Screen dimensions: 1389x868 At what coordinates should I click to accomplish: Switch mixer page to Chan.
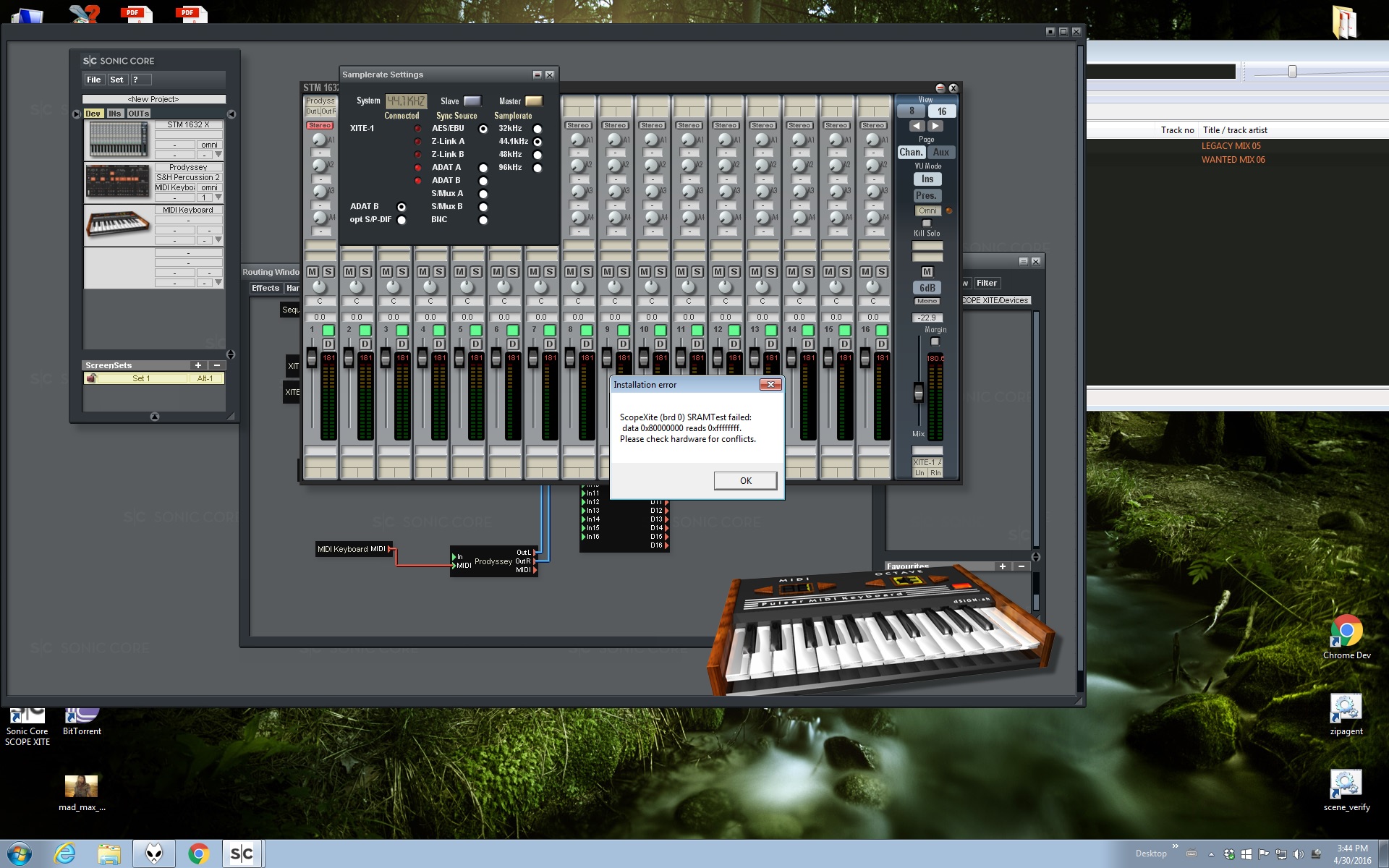tap(911, 153)
